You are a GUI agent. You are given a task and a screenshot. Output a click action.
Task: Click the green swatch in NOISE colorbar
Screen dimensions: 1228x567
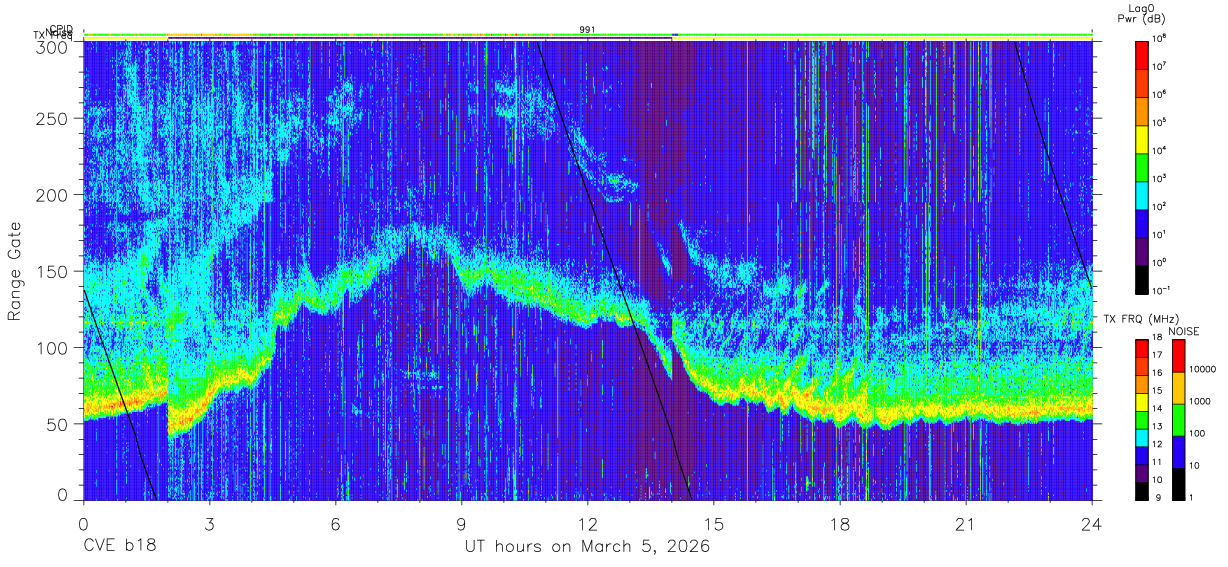coord(1178,420)
